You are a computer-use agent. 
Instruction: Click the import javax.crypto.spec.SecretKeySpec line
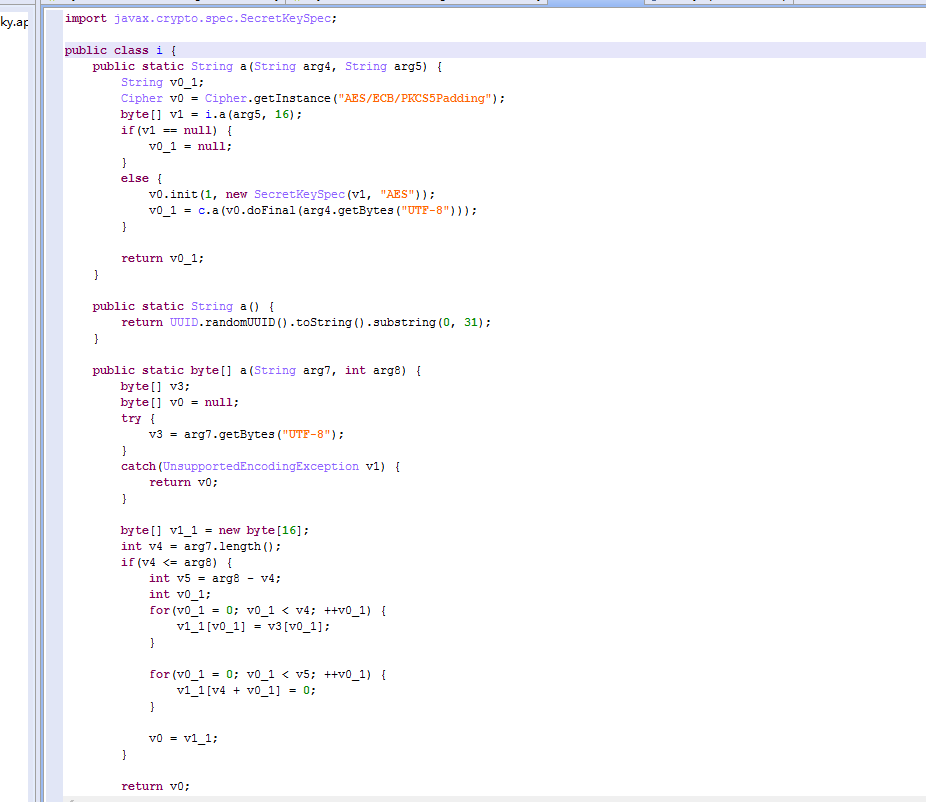[201, 18]
